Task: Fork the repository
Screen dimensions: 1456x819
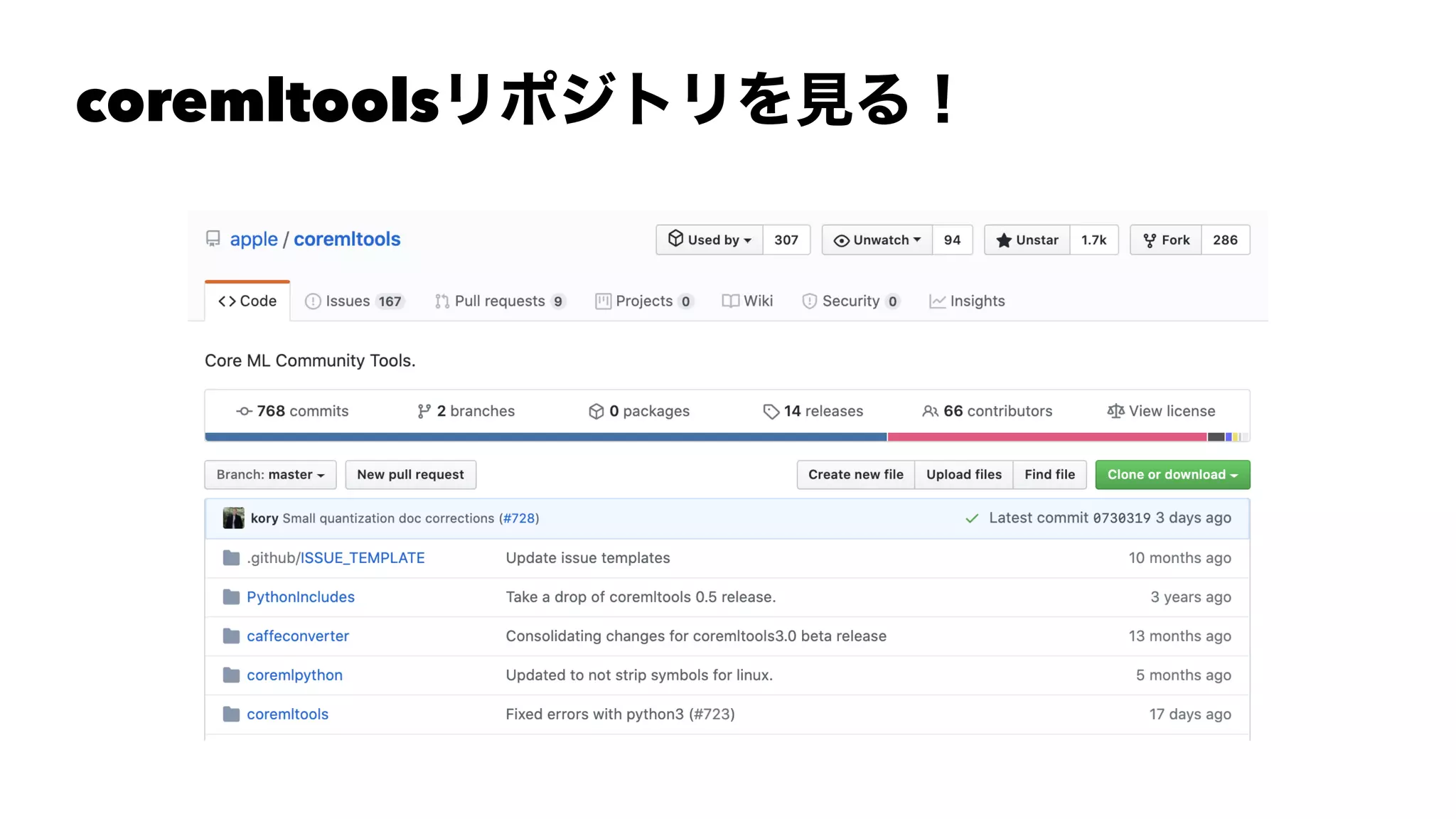Action: tap(1166, 240)
